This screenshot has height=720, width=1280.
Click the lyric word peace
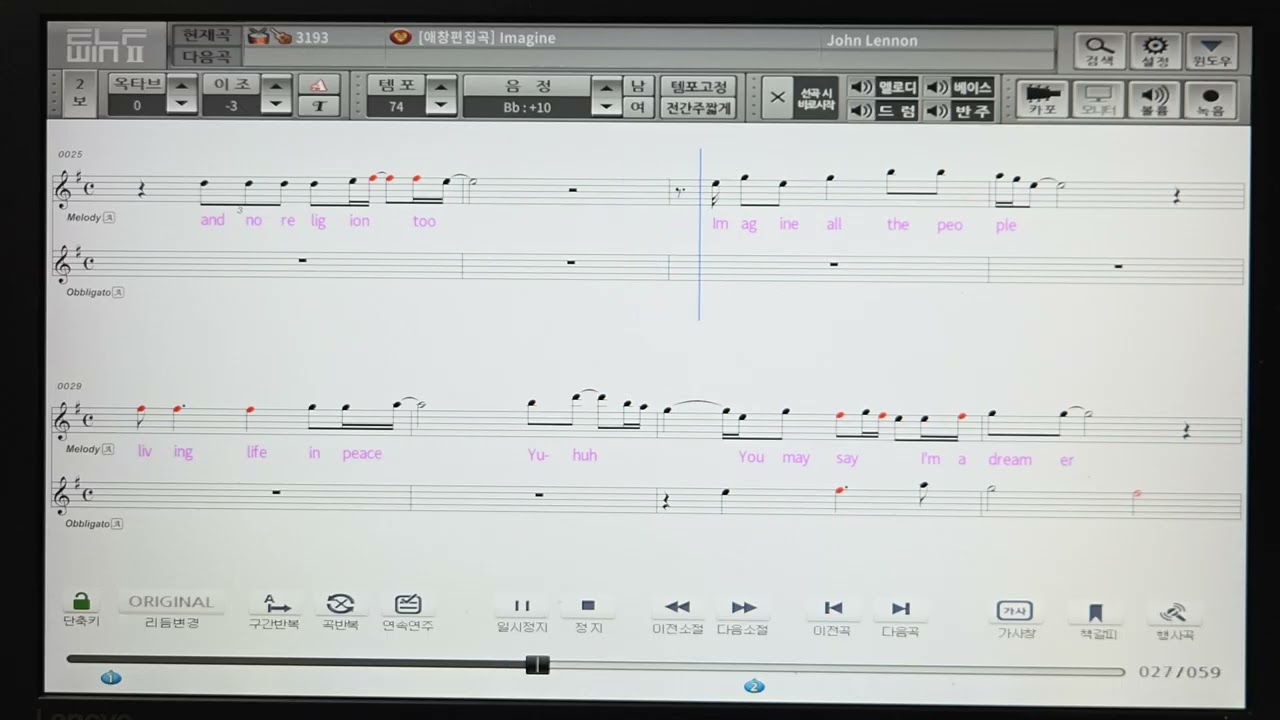(x=362, y=454)
